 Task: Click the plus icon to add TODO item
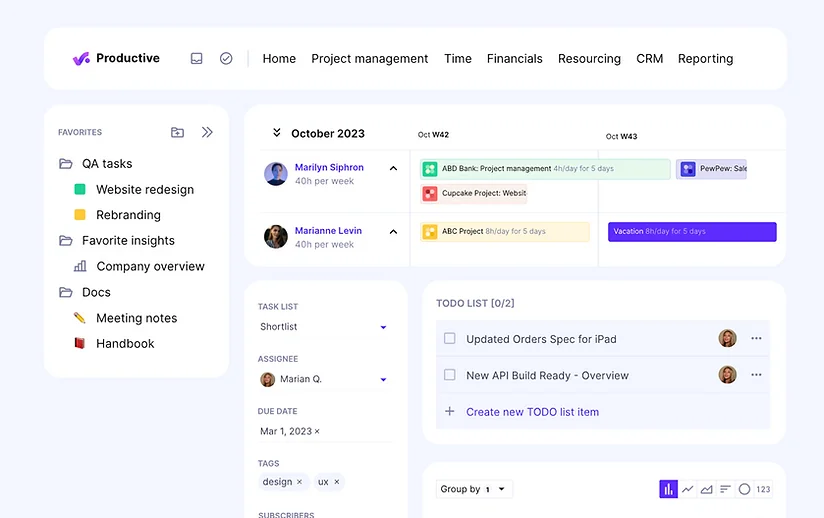450,411
